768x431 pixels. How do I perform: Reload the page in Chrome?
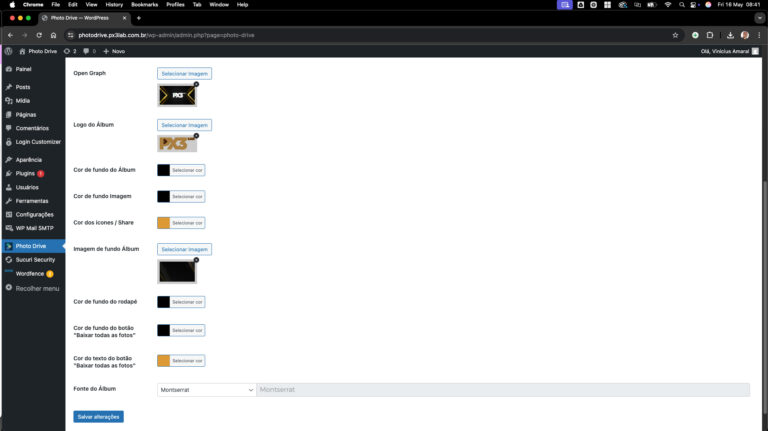tap(39, 35)
